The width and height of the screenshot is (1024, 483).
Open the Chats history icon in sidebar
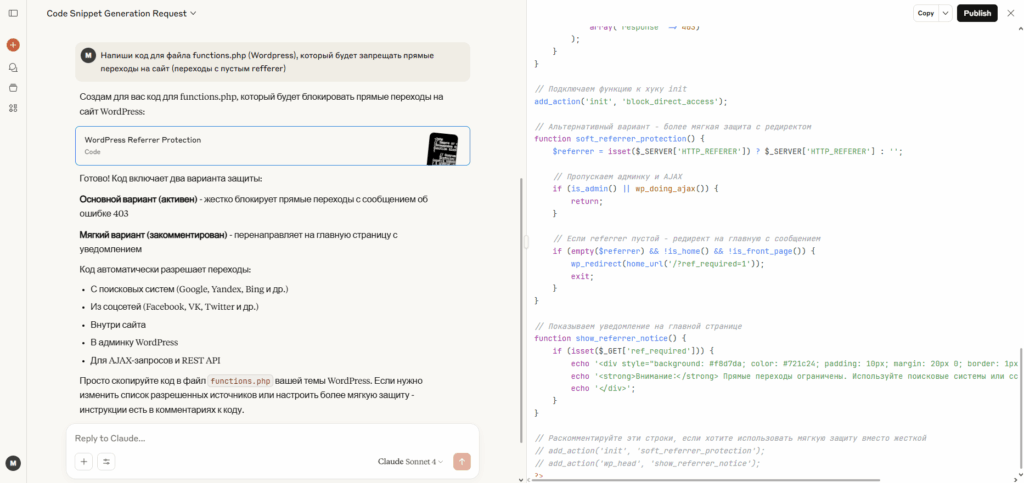(x=13, y=67)
